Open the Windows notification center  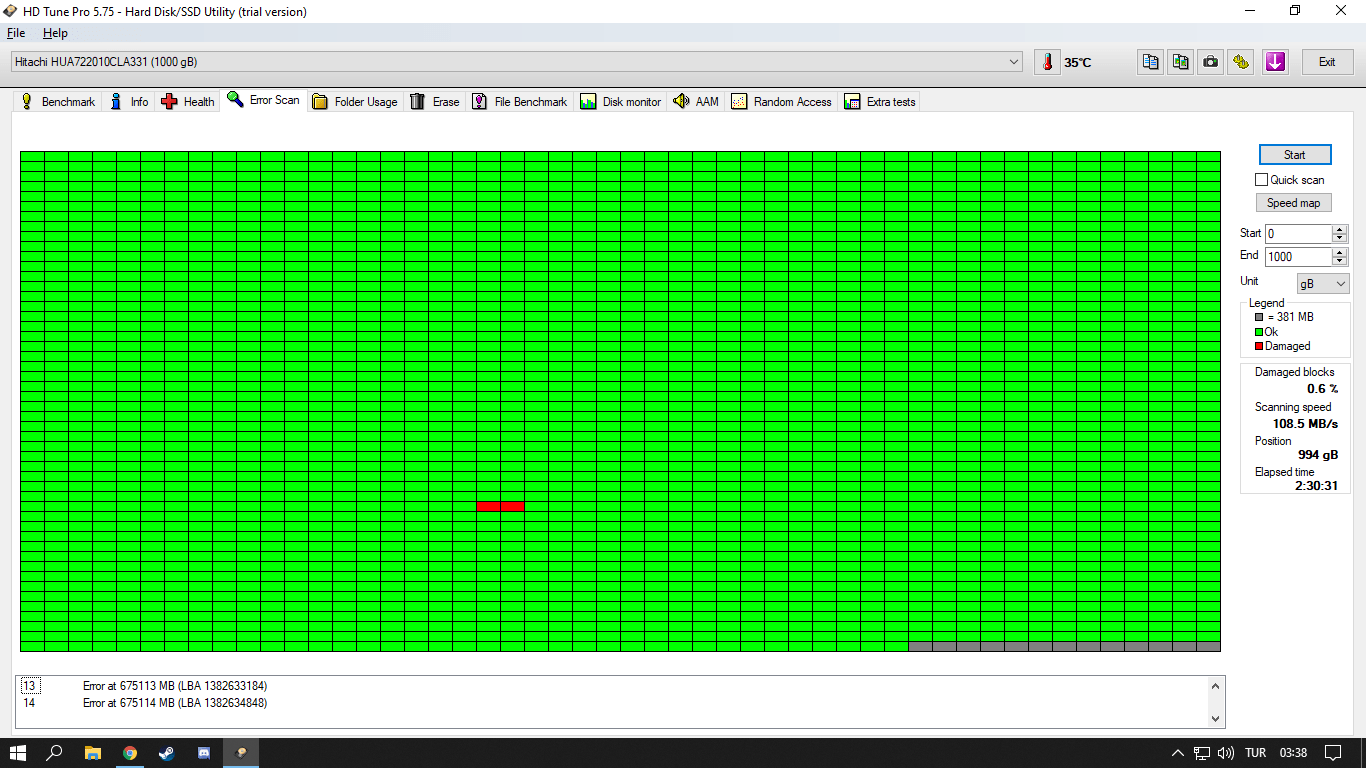click(1333, 753)
